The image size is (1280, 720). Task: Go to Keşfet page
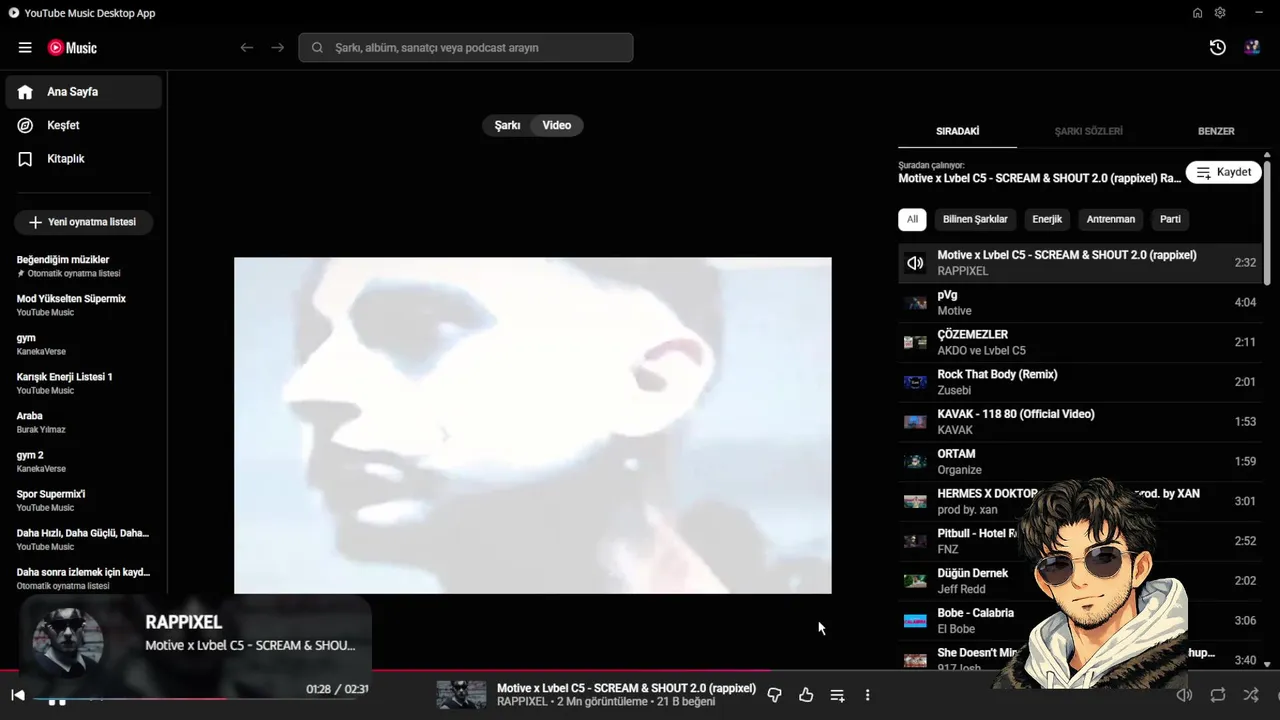[x=84, y=125]
